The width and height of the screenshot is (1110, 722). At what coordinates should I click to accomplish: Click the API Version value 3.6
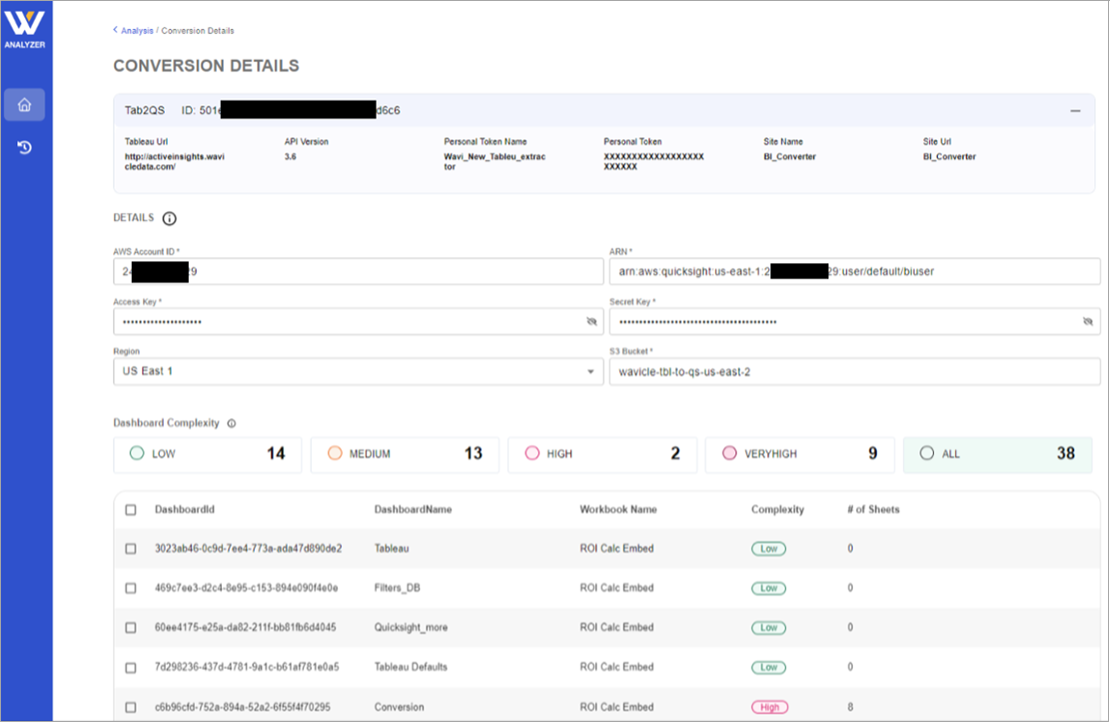click(290, 156)
